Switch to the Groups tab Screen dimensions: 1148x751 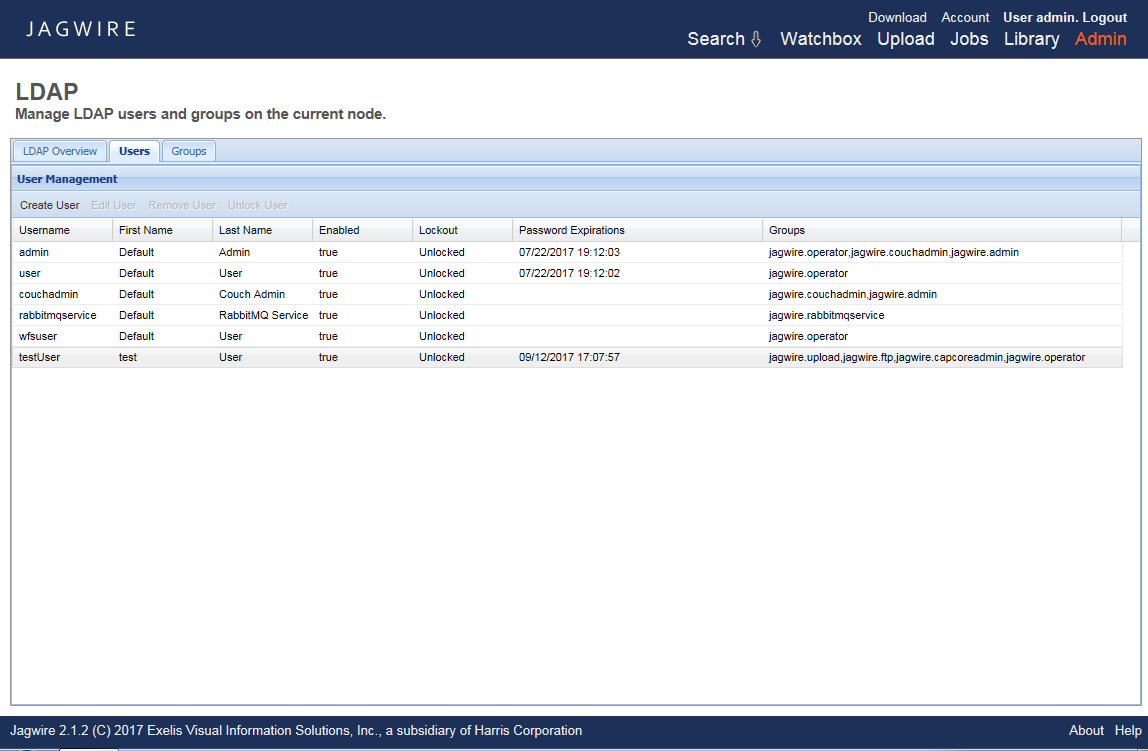(188, 151)
